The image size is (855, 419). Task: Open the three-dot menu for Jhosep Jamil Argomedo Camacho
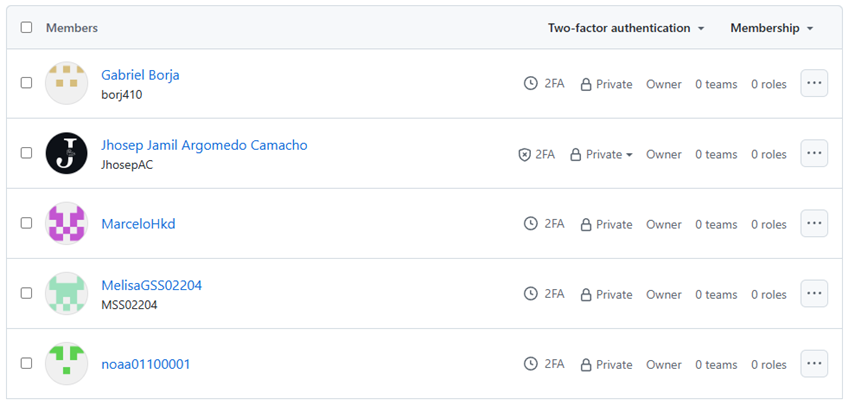814,153
